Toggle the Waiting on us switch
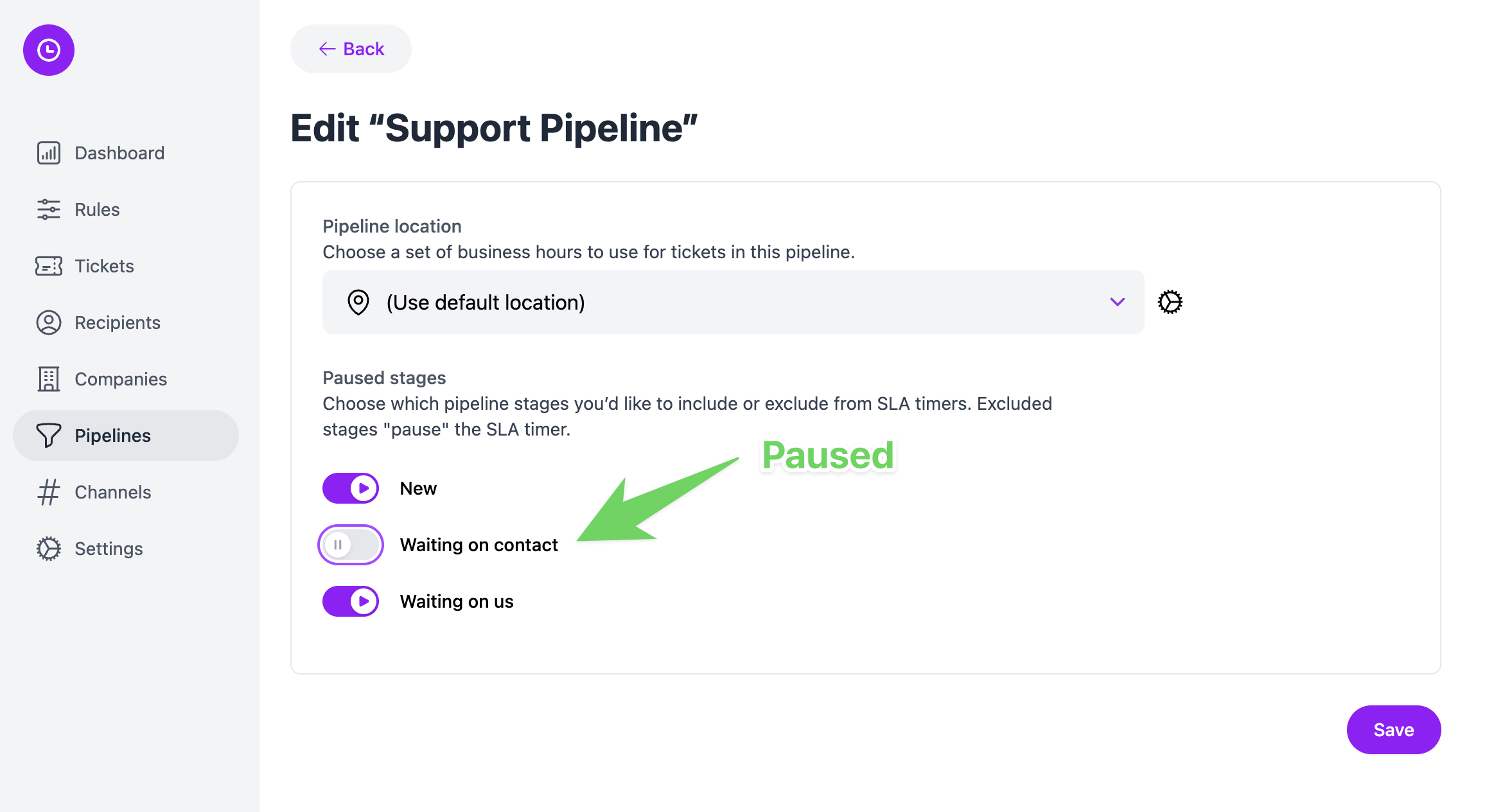Viewport: 1512px width, 812px height. pyautogui.click(x=351, y=601)
